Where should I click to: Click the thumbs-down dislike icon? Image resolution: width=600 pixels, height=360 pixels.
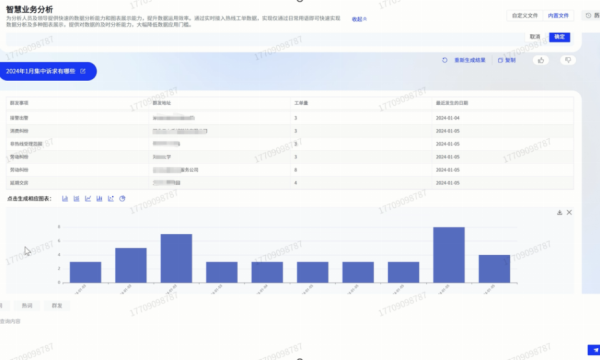coord(568,60)
